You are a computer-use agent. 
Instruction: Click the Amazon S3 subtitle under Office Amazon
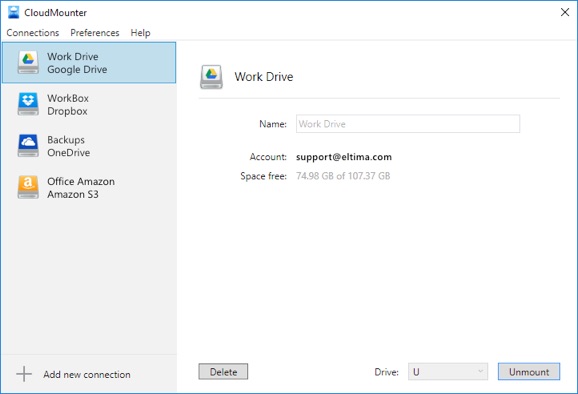73,194
